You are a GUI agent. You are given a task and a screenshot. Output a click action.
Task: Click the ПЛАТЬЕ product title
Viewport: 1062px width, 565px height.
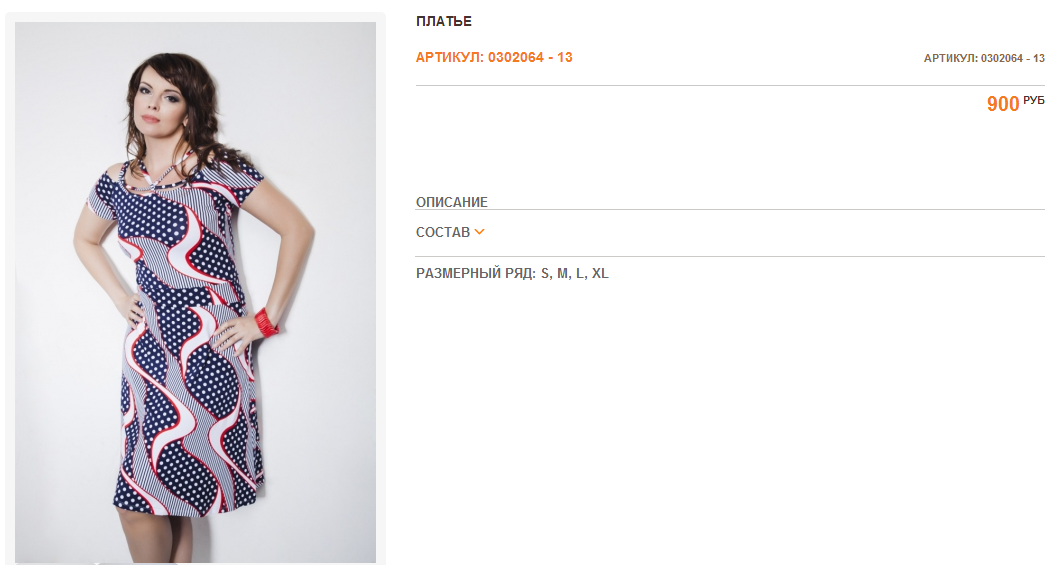coord(444,21)
